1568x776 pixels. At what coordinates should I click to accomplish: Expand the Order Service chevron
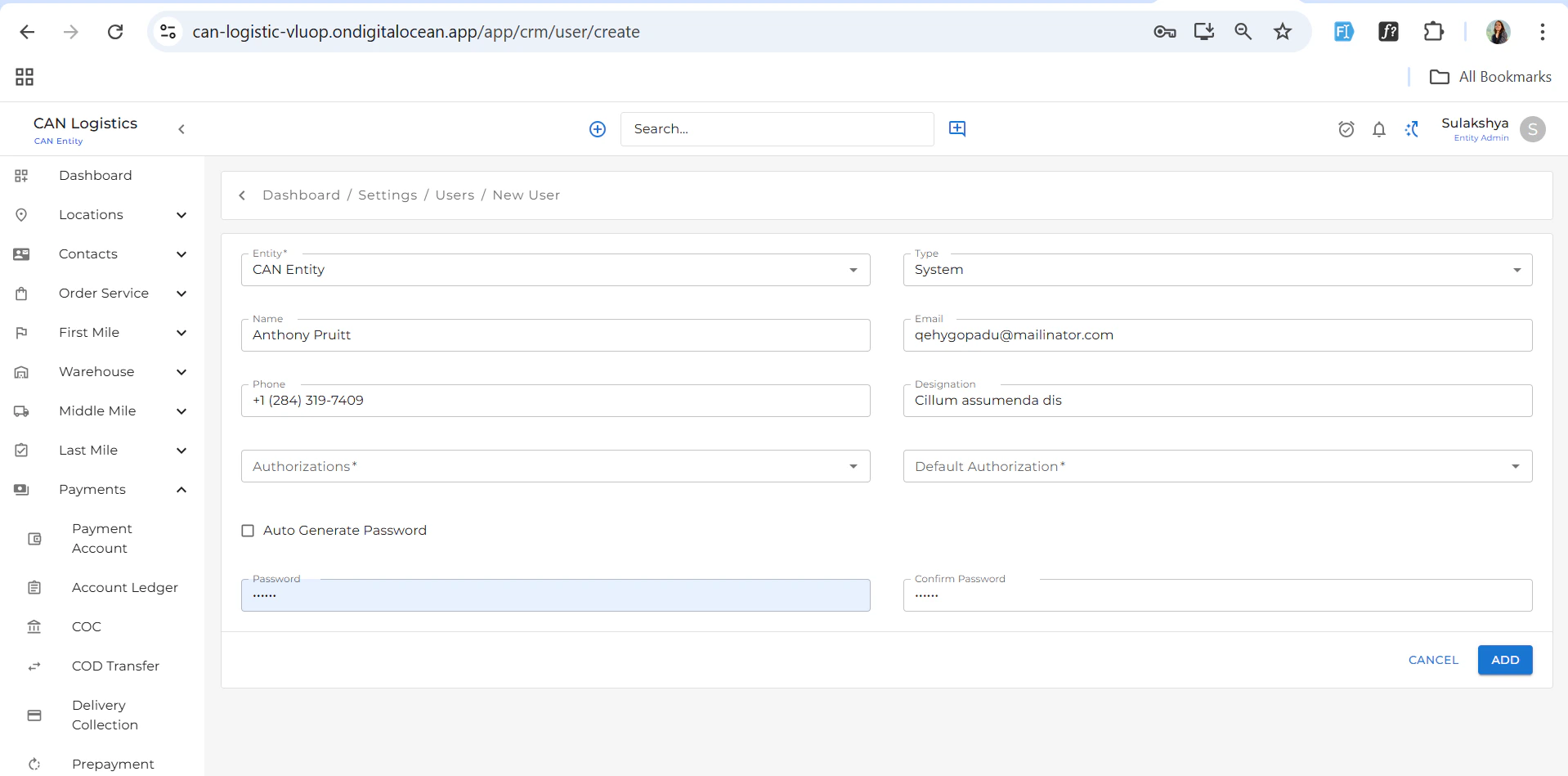181,294
